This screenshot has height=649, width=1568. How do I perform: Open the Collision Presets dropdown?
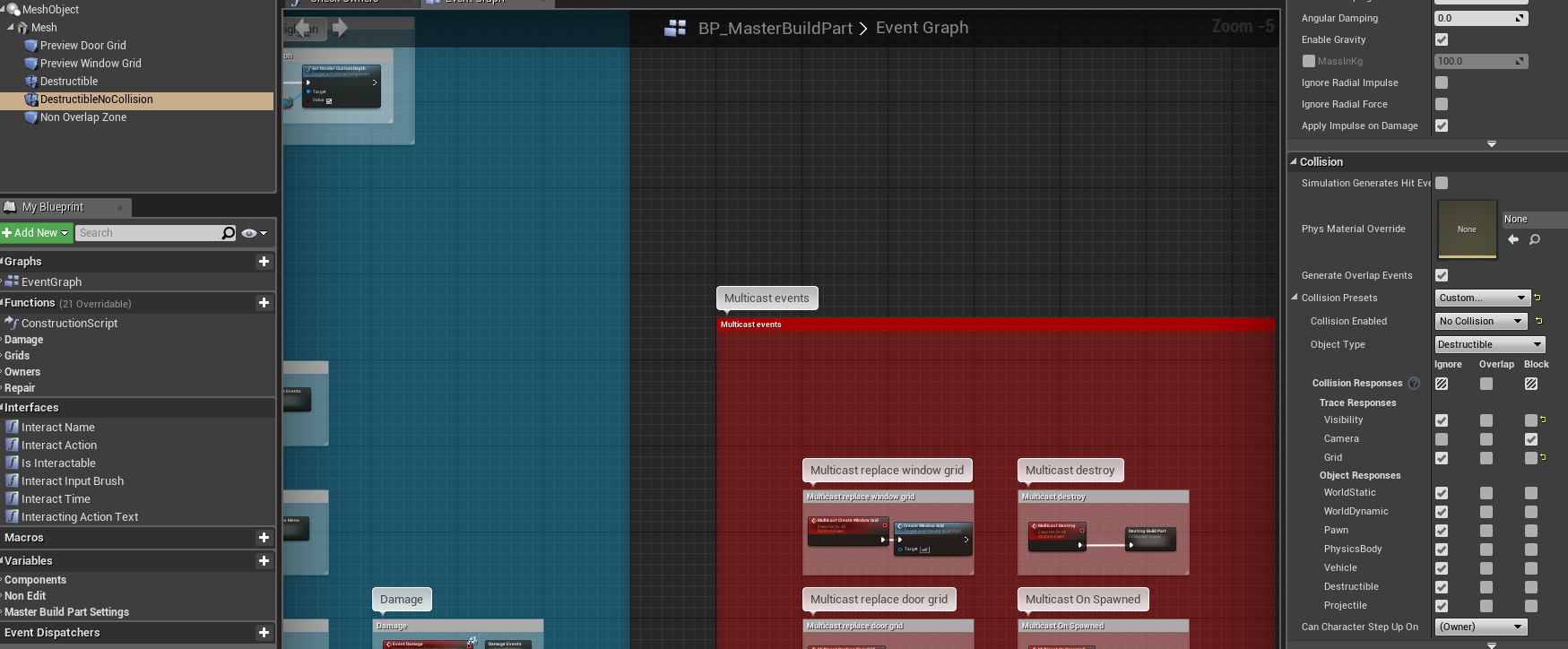(x=1482, y=298)
